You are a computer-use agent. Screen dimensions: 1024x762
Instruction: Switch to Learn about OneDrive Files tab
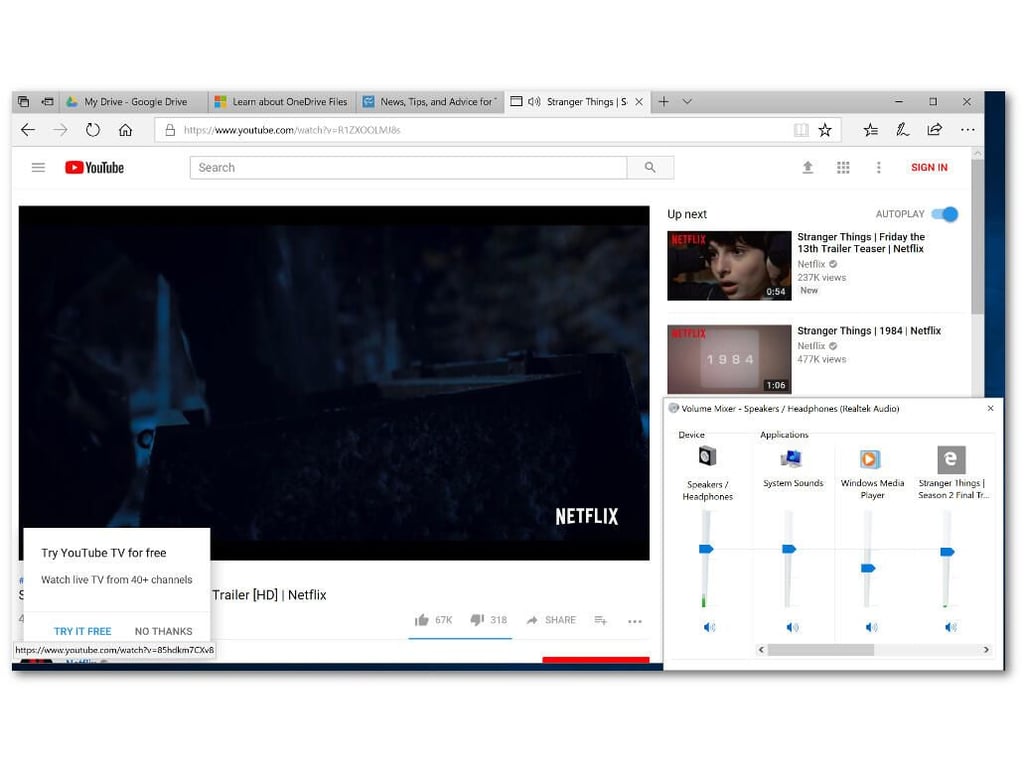(x=283, y=102)
